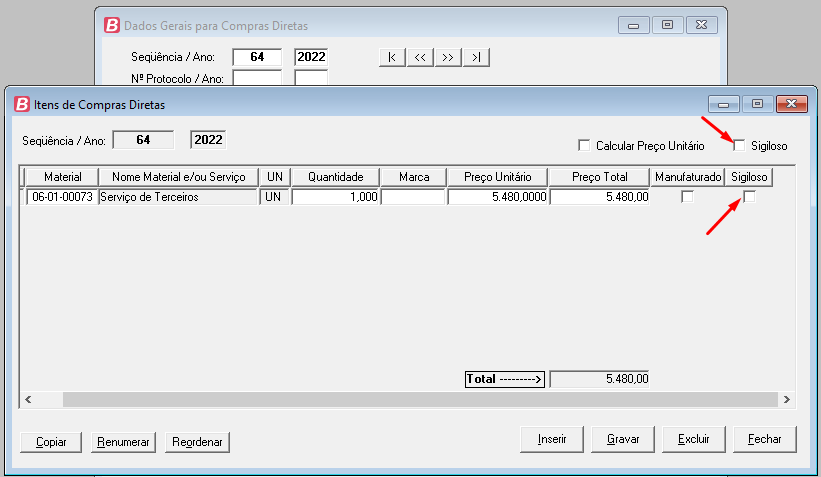Click Nº Protocolo number field in Dados Gerais
This screenshot has width=821, height=477.
(x=257, y=77)
